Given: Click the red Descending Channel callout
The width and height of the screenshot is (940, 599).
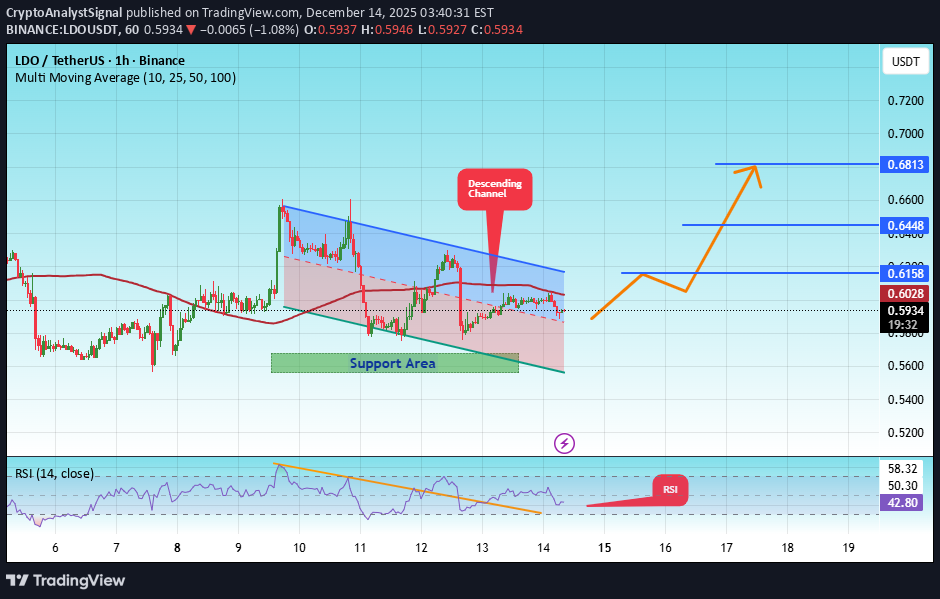Looking at the screenshot, I should tap(494, 188).
